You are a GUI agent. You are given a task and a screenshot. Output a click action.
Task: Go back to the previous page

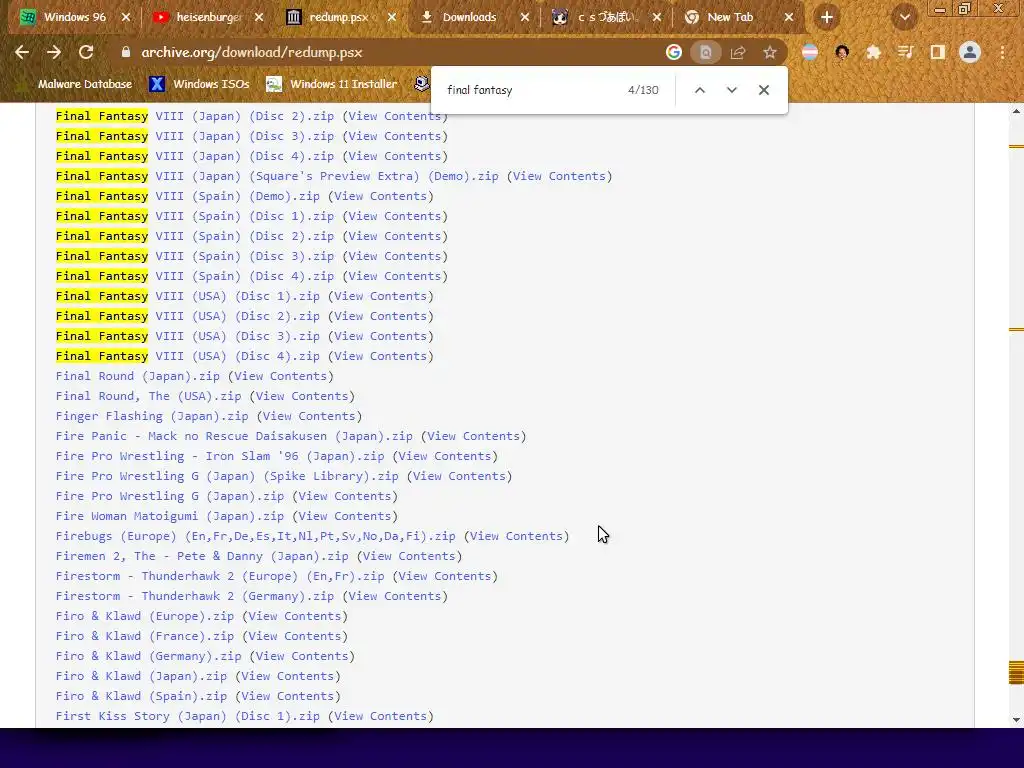point(22,52)
